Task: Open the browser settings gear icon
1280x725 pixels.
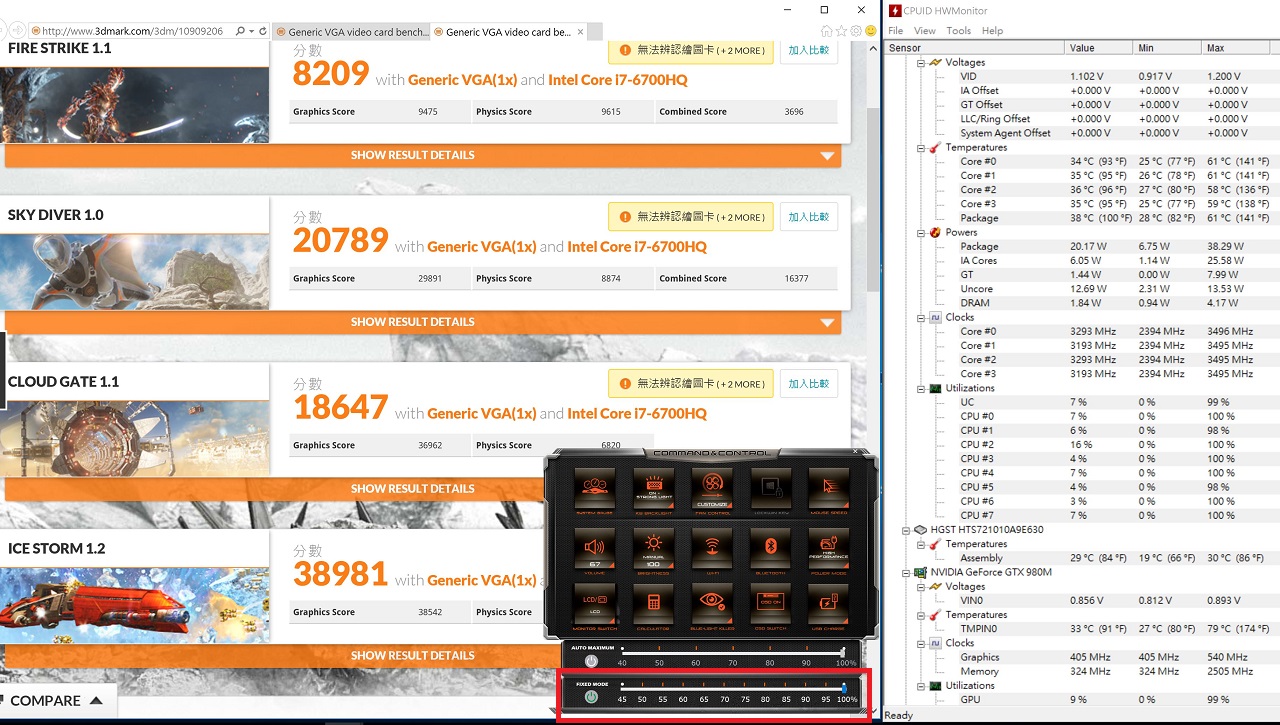Action: (855, 31)
